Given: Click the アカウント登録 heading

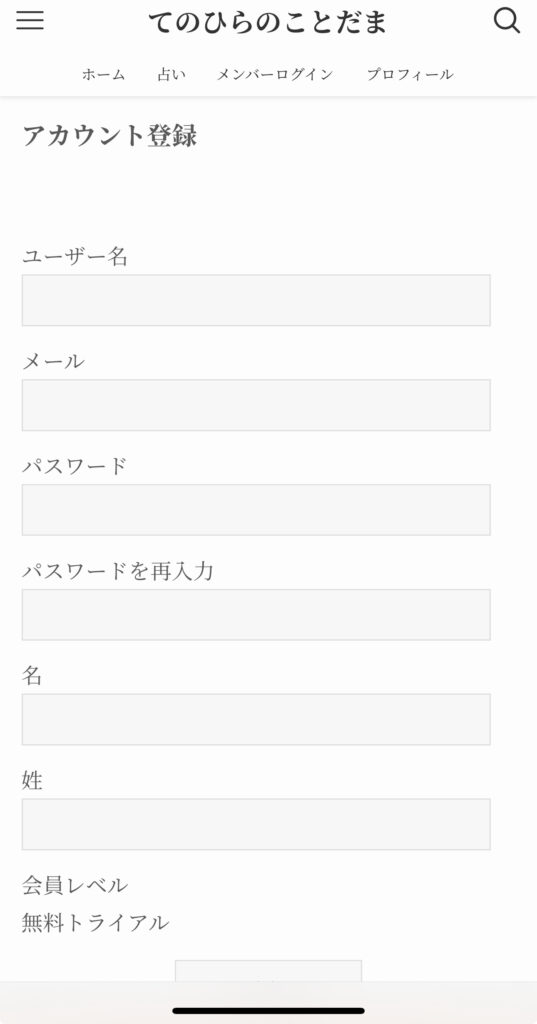Looking at the screenshot, I should click(110, 136).
